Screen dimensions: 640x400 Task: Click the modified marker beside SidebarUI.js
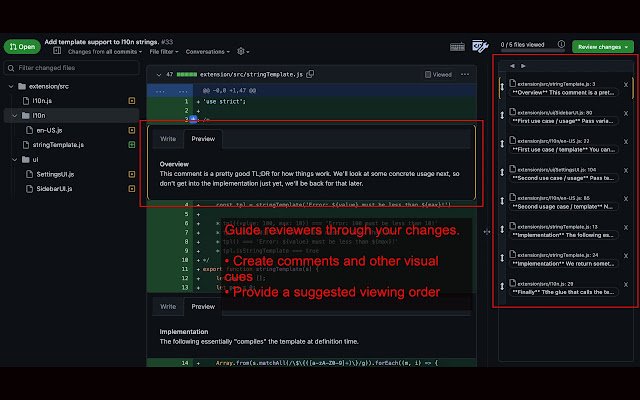click(x=132, y=189)
